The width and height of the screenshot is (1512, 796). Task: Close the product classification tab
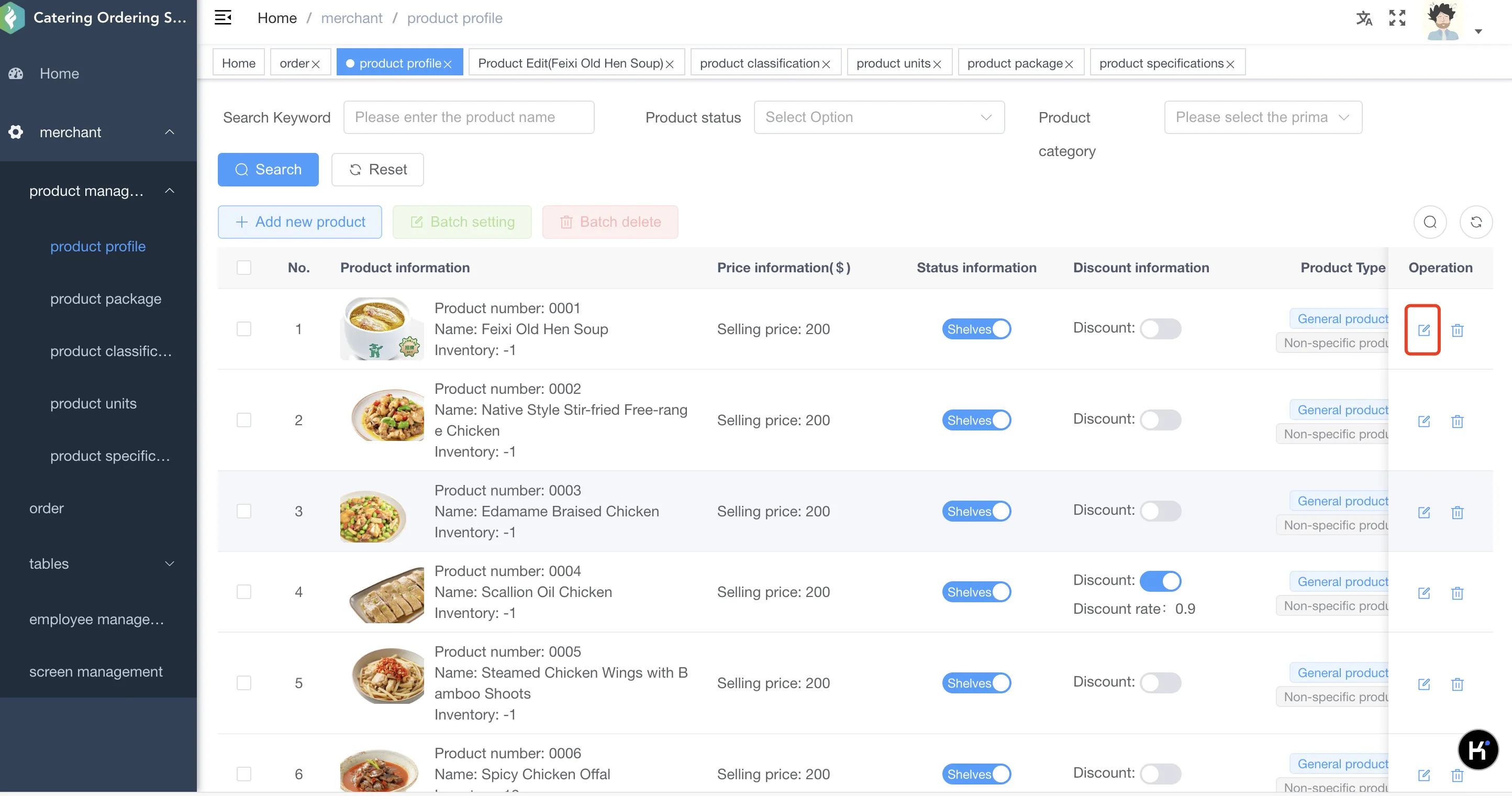click(x=826, y=64)
